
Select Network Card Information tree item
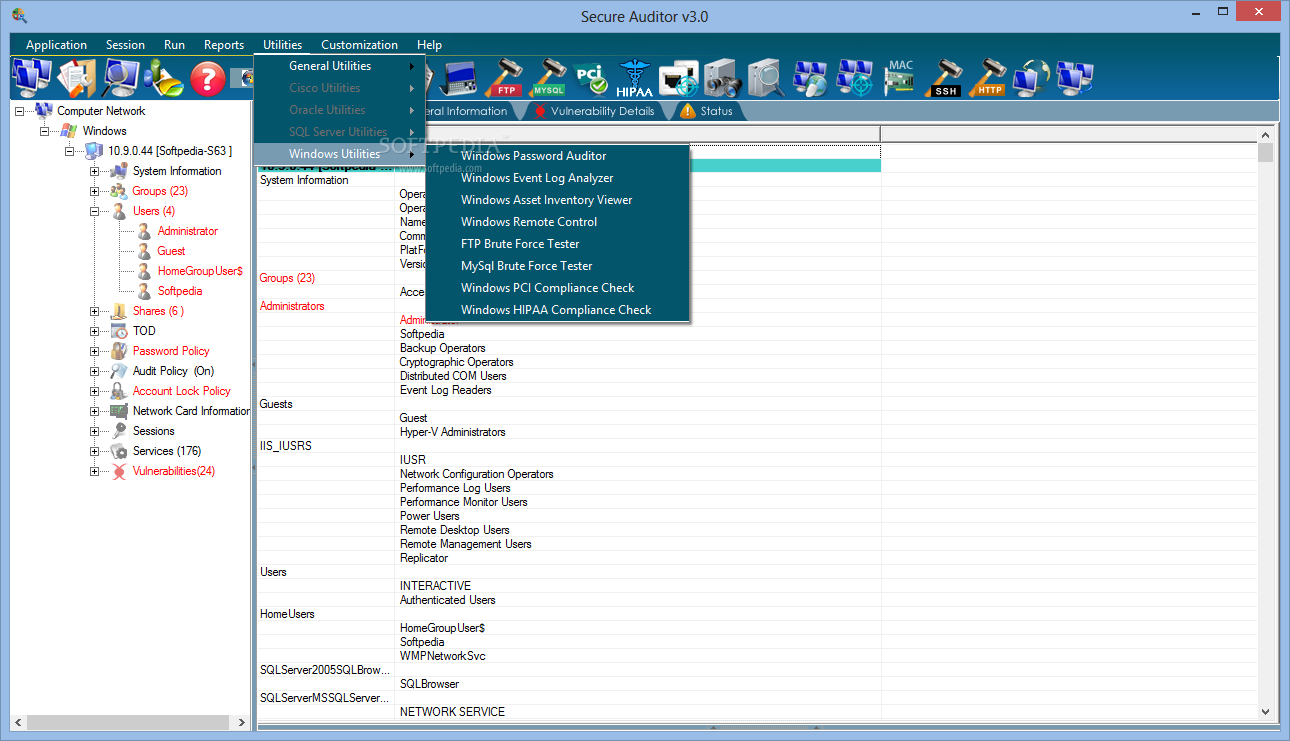(x=191, y=411)
